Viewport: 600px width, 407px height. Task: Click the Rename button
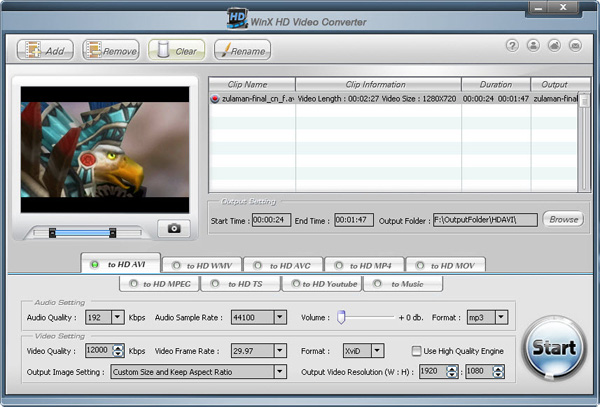click(243, 50)
